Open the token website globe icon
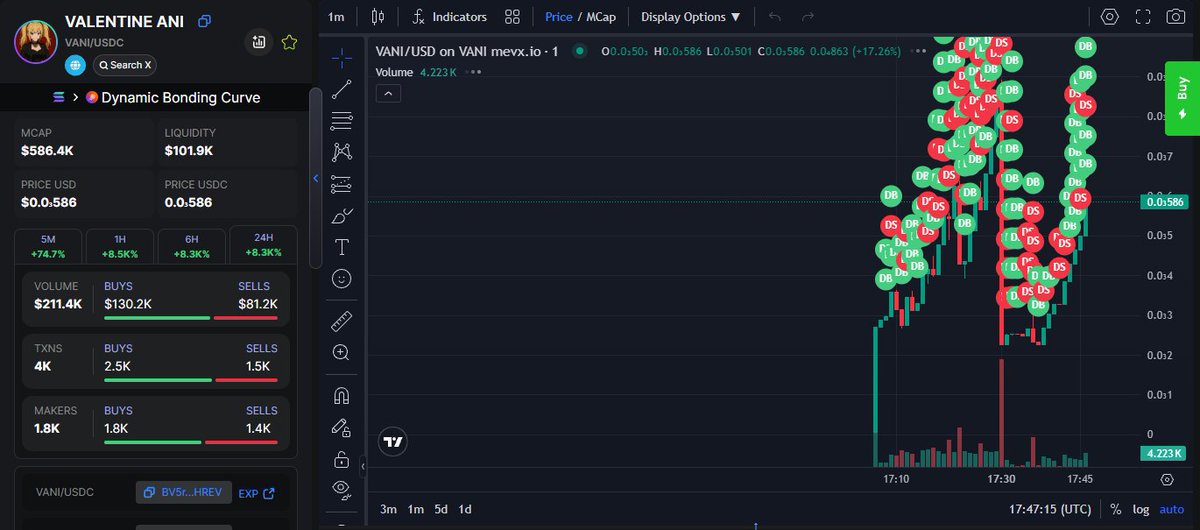This screenshot has width=1200, height=530. click(76, 65)
